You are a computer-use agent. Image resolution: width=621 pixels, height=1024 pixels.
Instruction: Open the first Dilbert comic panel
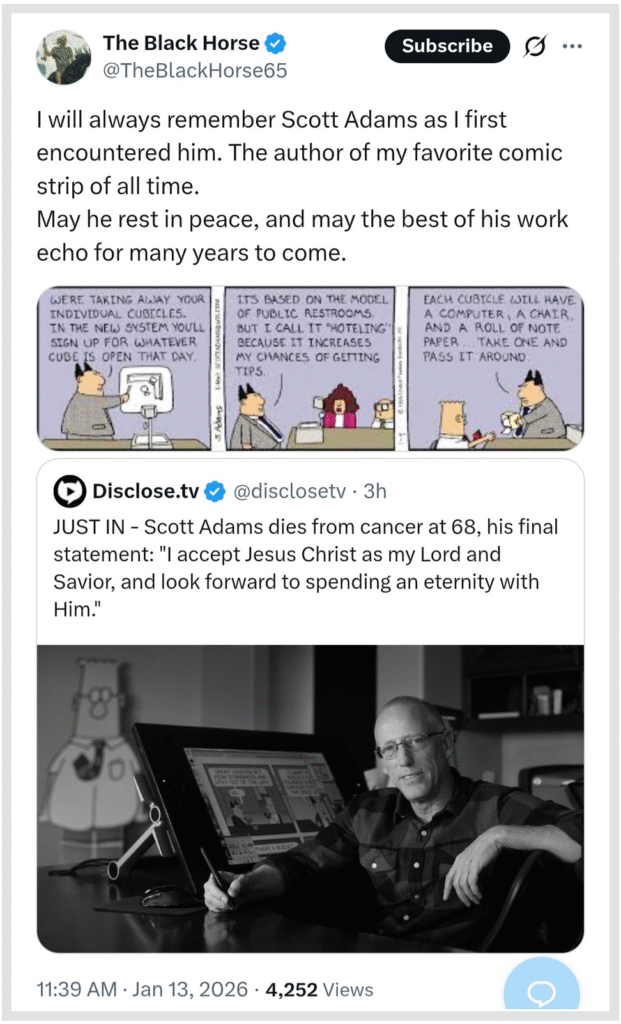tap(124, 368)
